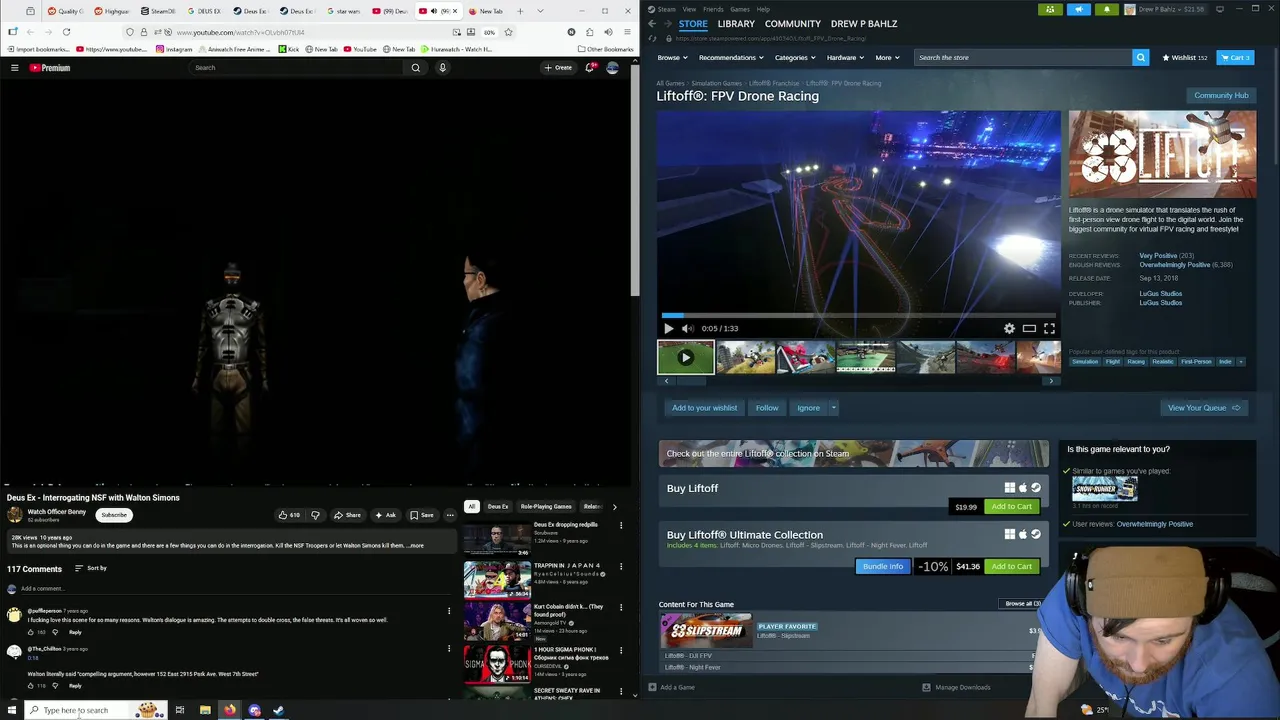Click into Search the store field
Screen dimensions: 1280x720
click(x=1023, y=57)
